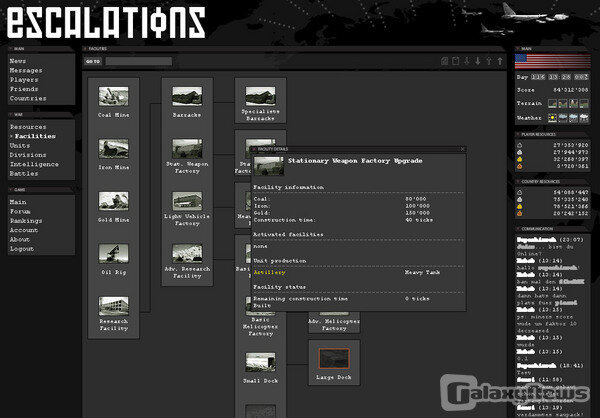Open the Friends menu entry

[x=24, y=89]
